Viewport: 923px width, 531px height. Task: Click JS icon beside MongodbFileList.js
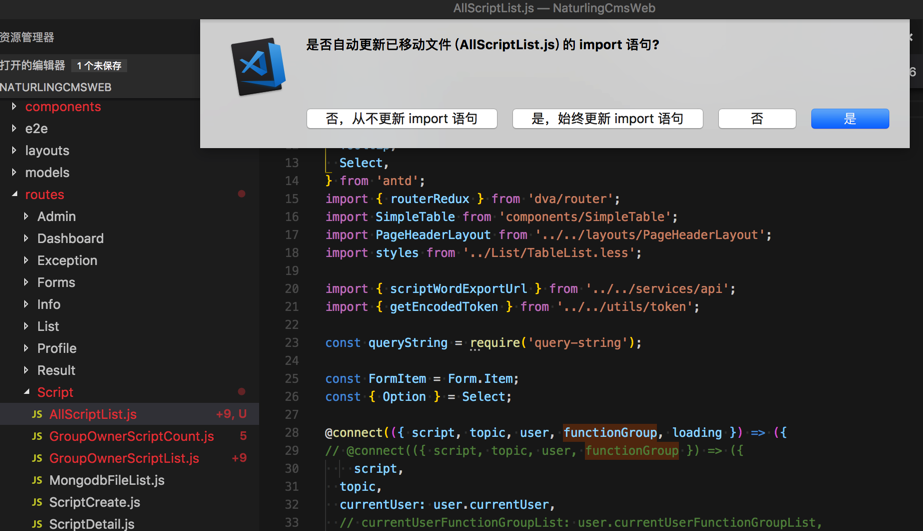(37, 480)
